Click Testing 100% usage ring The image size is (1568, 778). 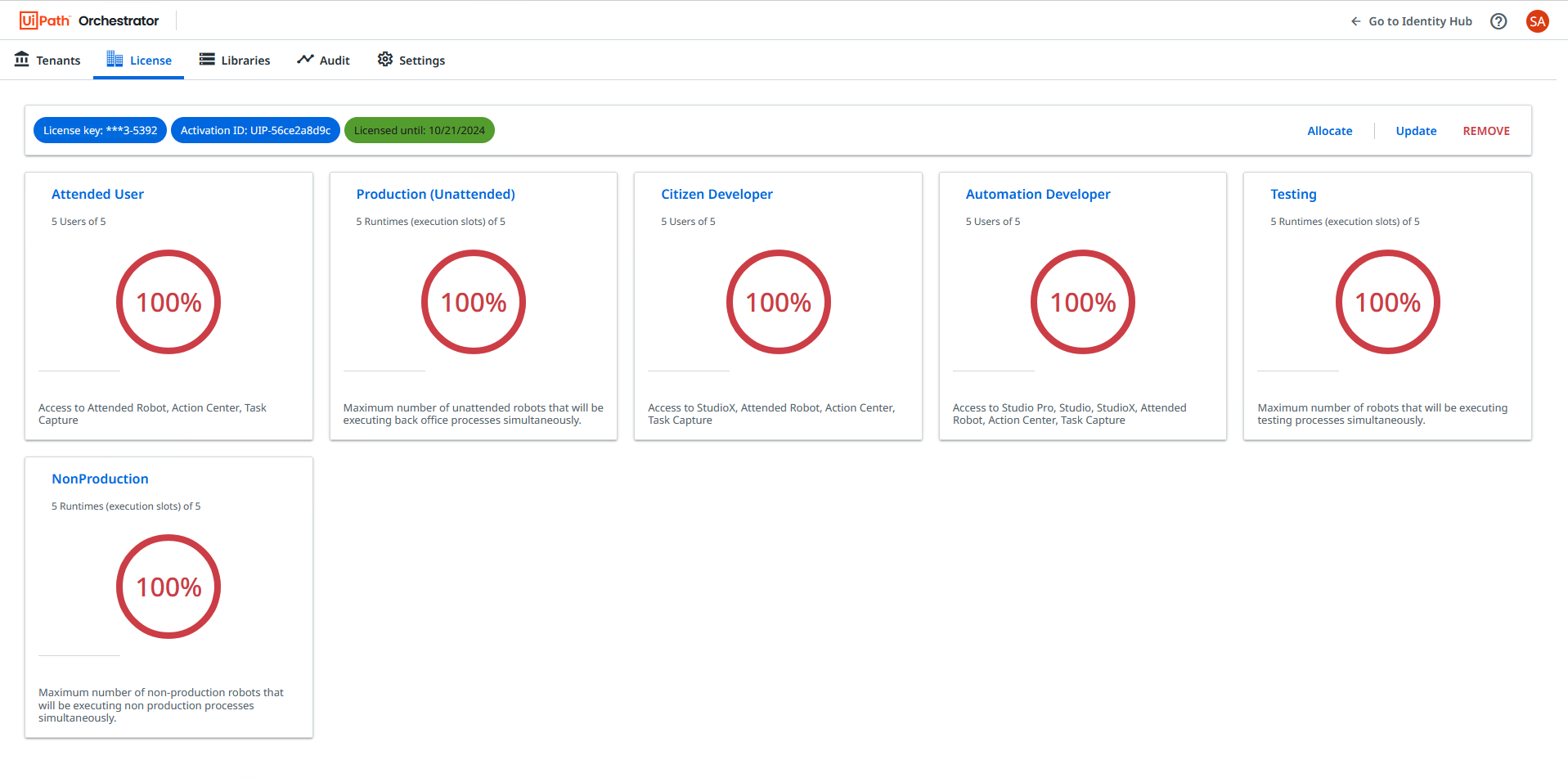tap(1388, 302)
